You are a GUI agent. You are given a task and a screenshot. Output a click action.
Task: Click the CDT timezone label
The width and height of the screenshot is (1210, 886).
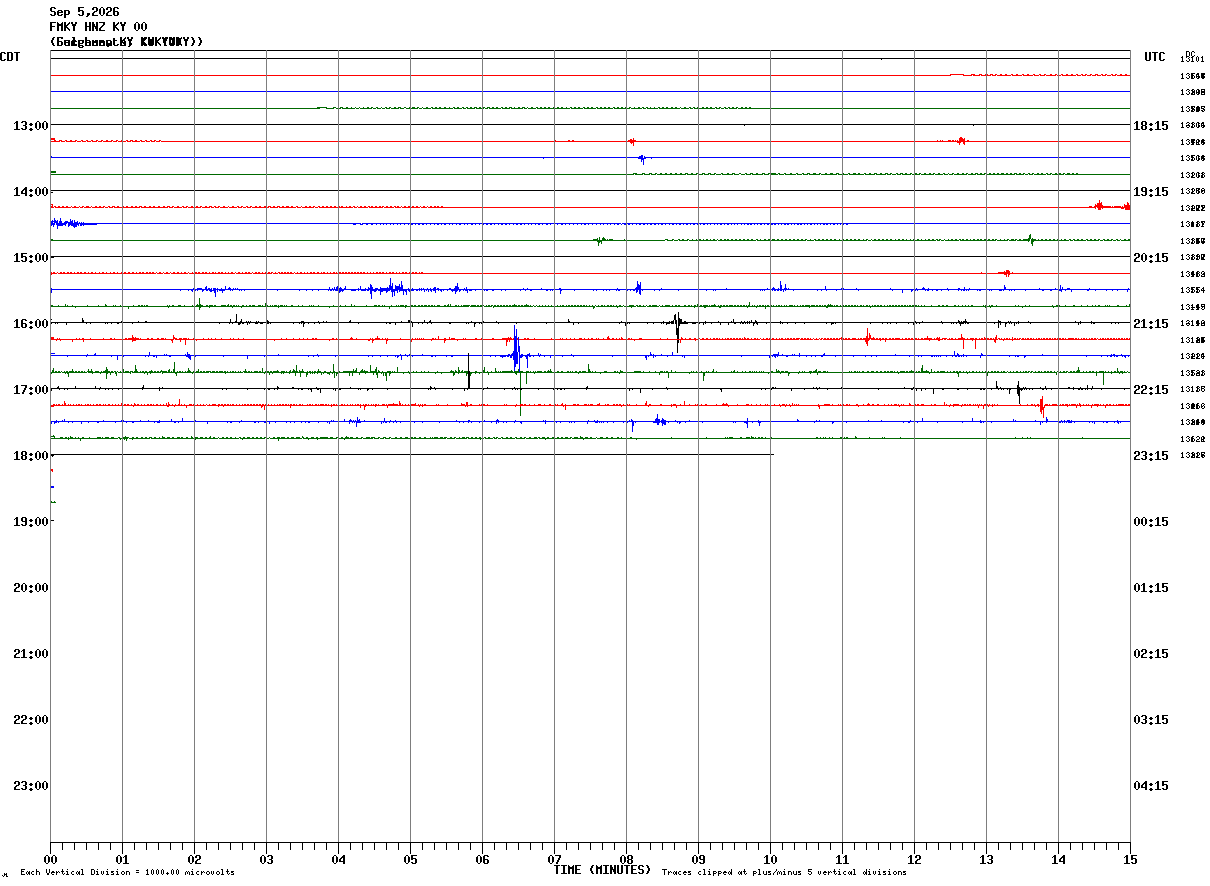[x=10, y=57]
